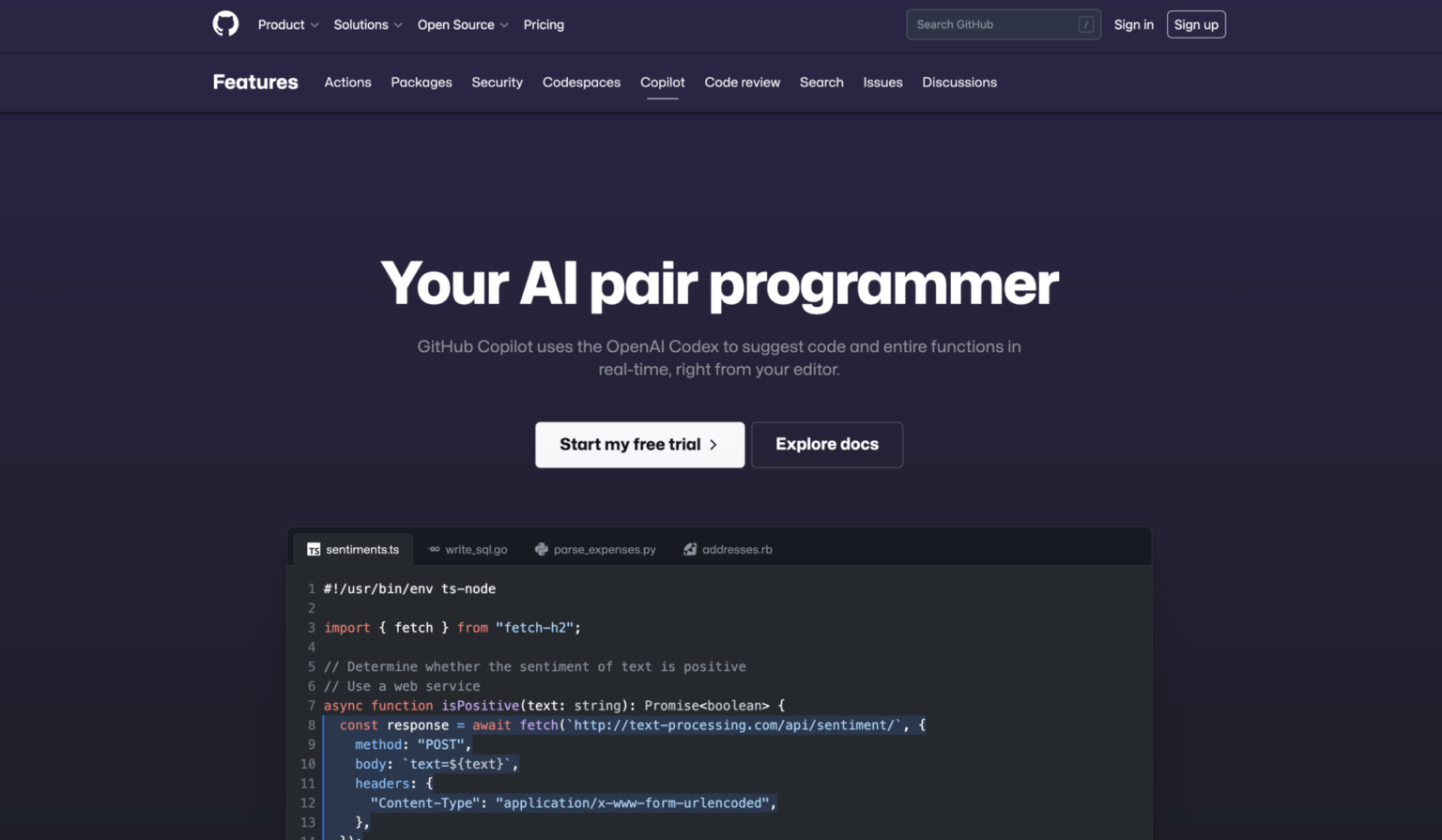Click the Sign in link
The width and height of the screenshot is (1442, 840).
click(1133, 24)
